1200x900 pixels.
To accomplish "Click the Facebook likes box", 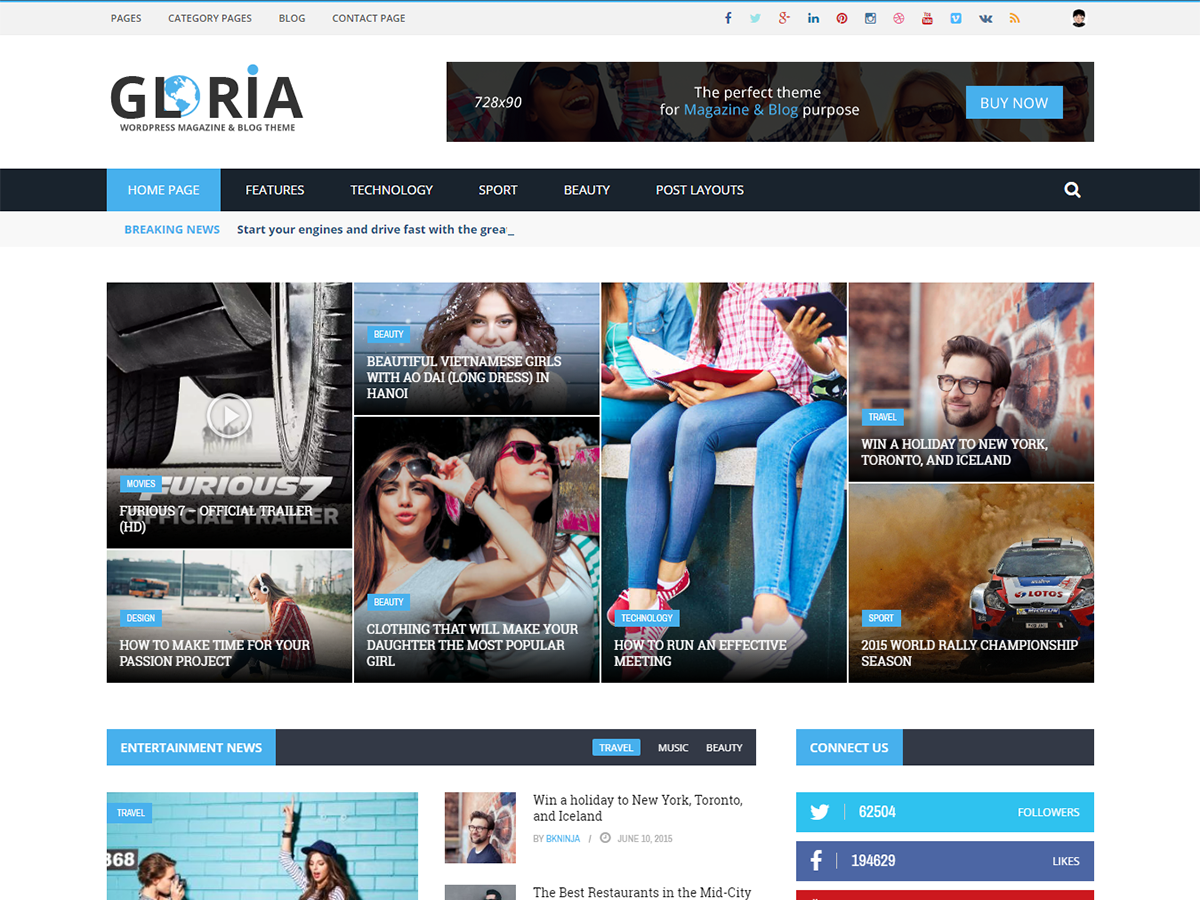I will coord(945,861).
